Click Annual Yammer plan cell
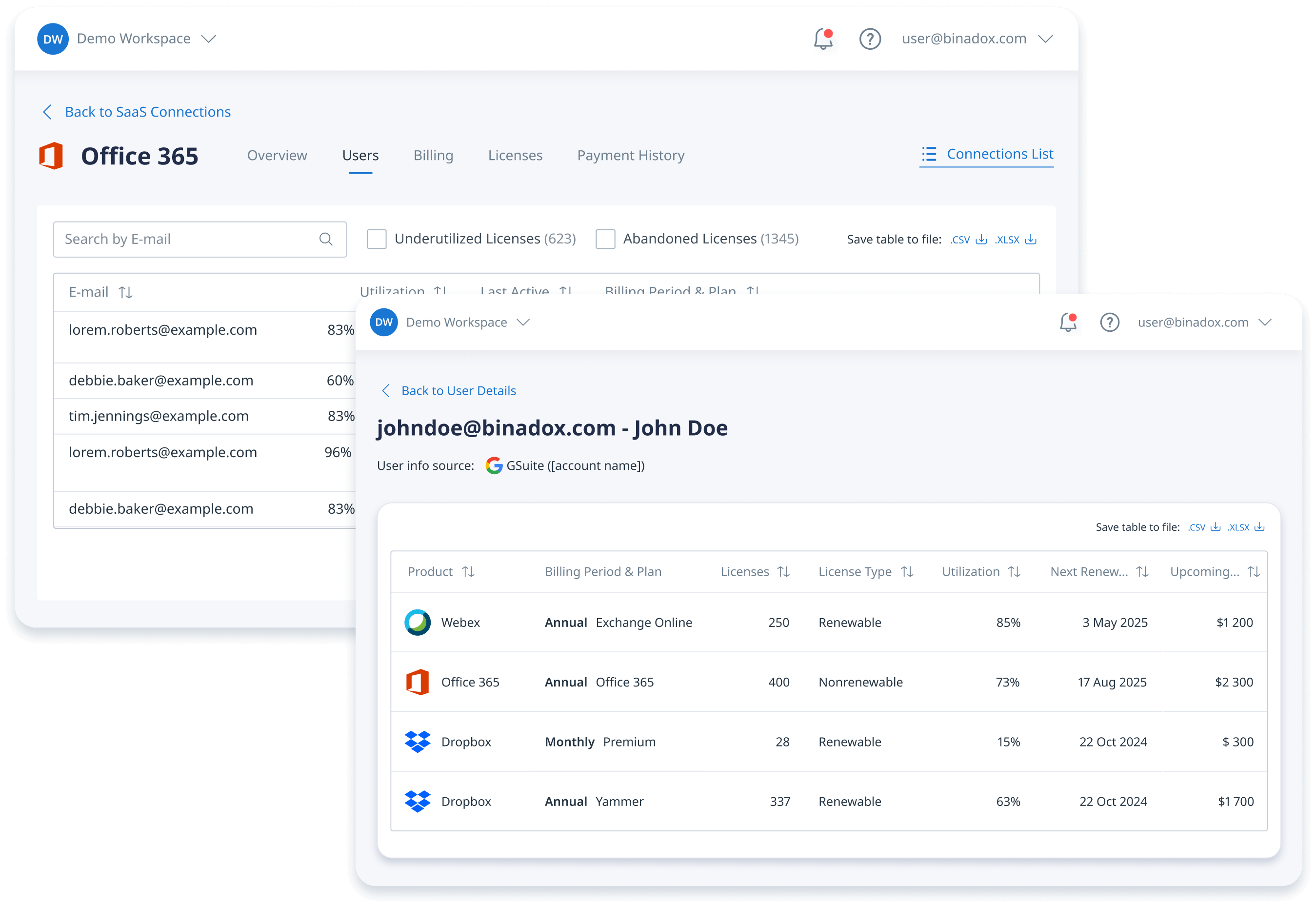1316x907 pixels. [x=594, y=801]
